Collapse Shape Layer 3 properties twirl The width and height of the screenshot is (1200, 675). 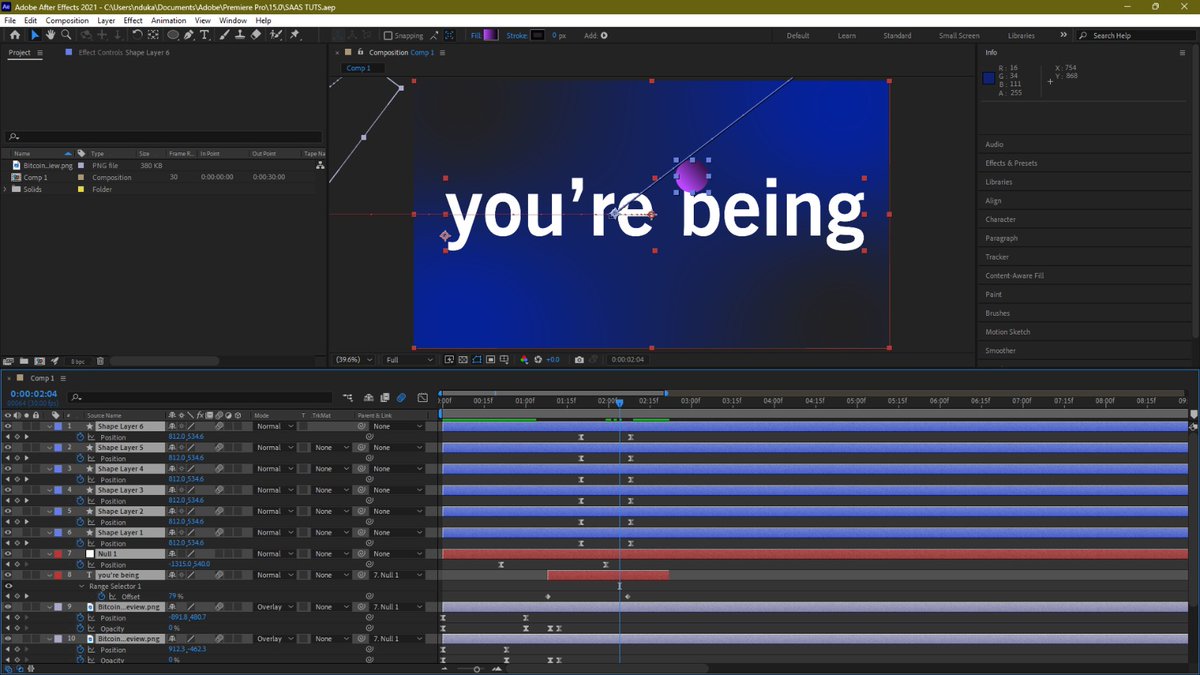point(50,490)
